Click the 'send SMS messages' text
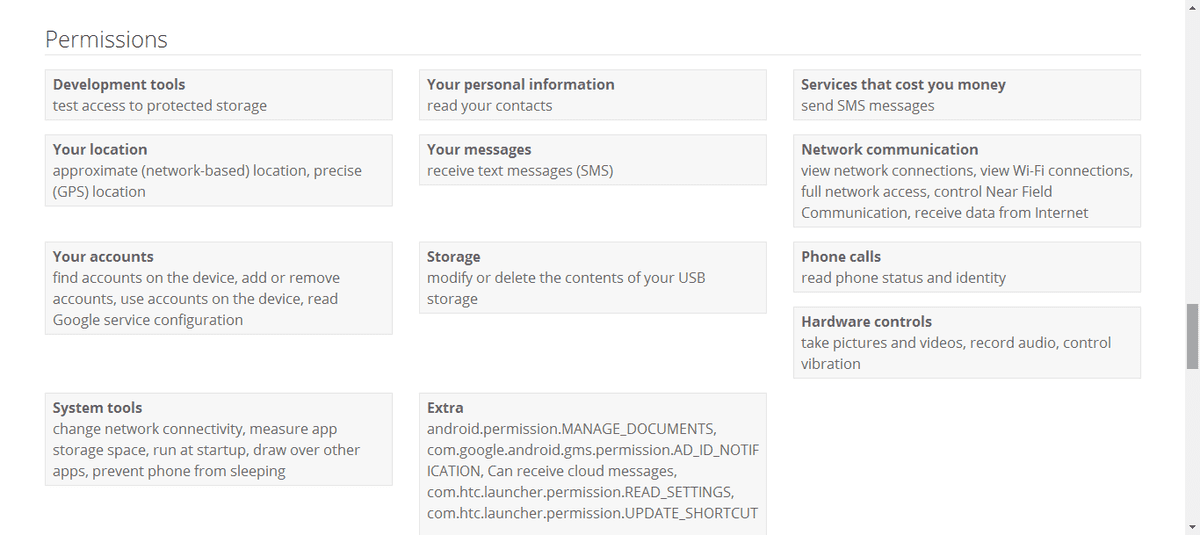 (867, 106)
